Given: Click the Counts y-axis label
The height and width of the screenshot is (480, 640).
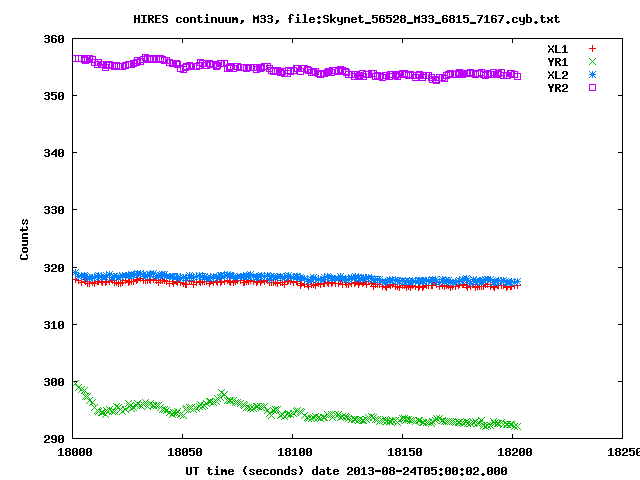Looking at the screenshot, I should pos(24,239).
